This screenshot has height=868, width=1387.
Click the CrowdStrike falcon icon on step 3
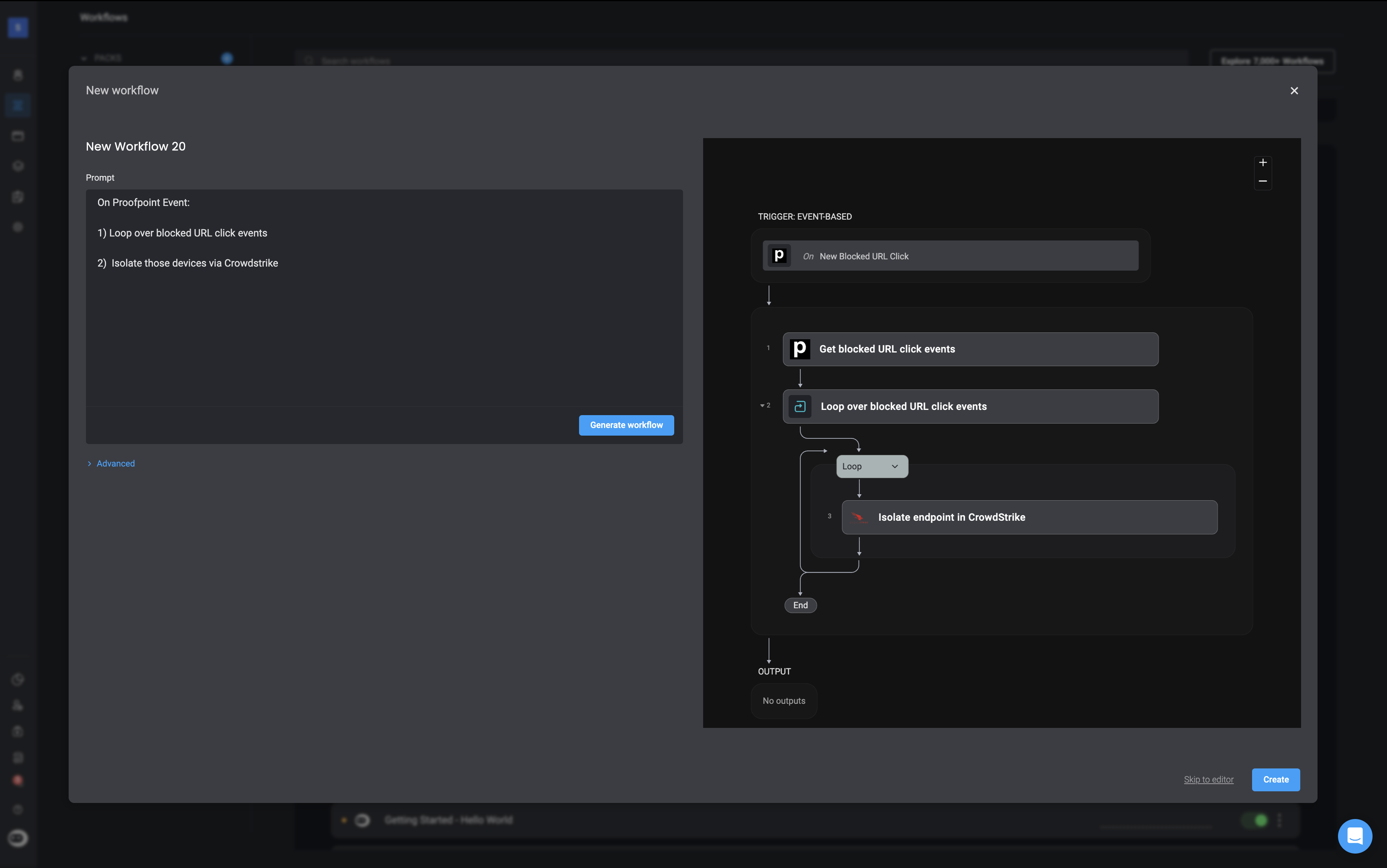click(x=858, y=517)
